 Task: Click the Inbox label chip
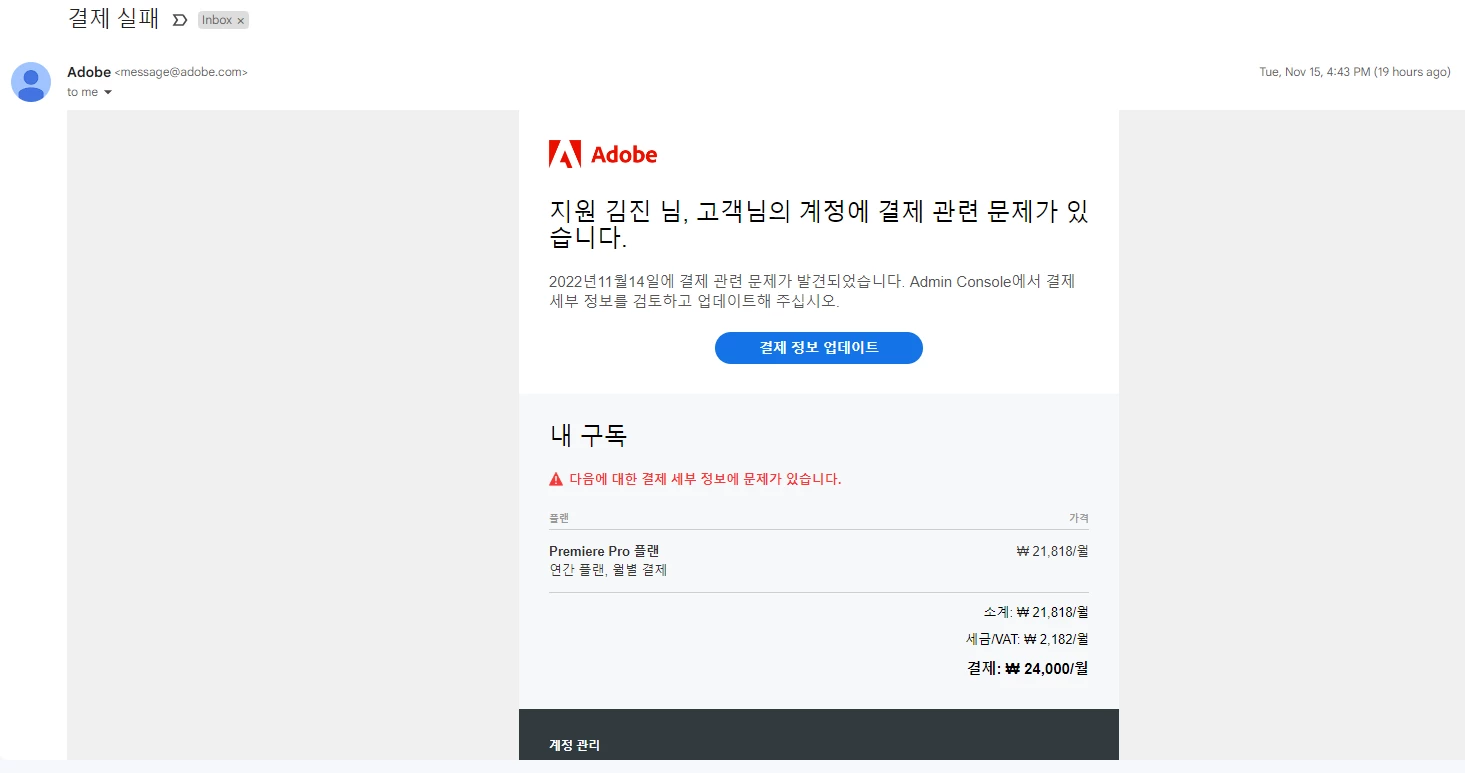[x=223, y=20]
